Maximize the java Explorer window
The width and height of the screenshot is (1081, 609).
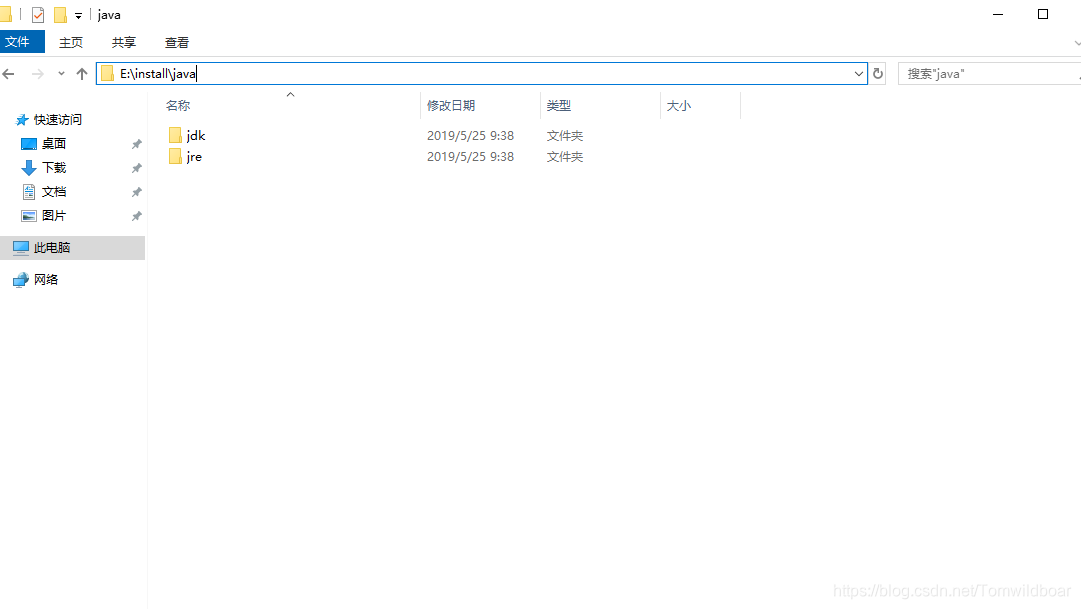[x=1043, y=14]
